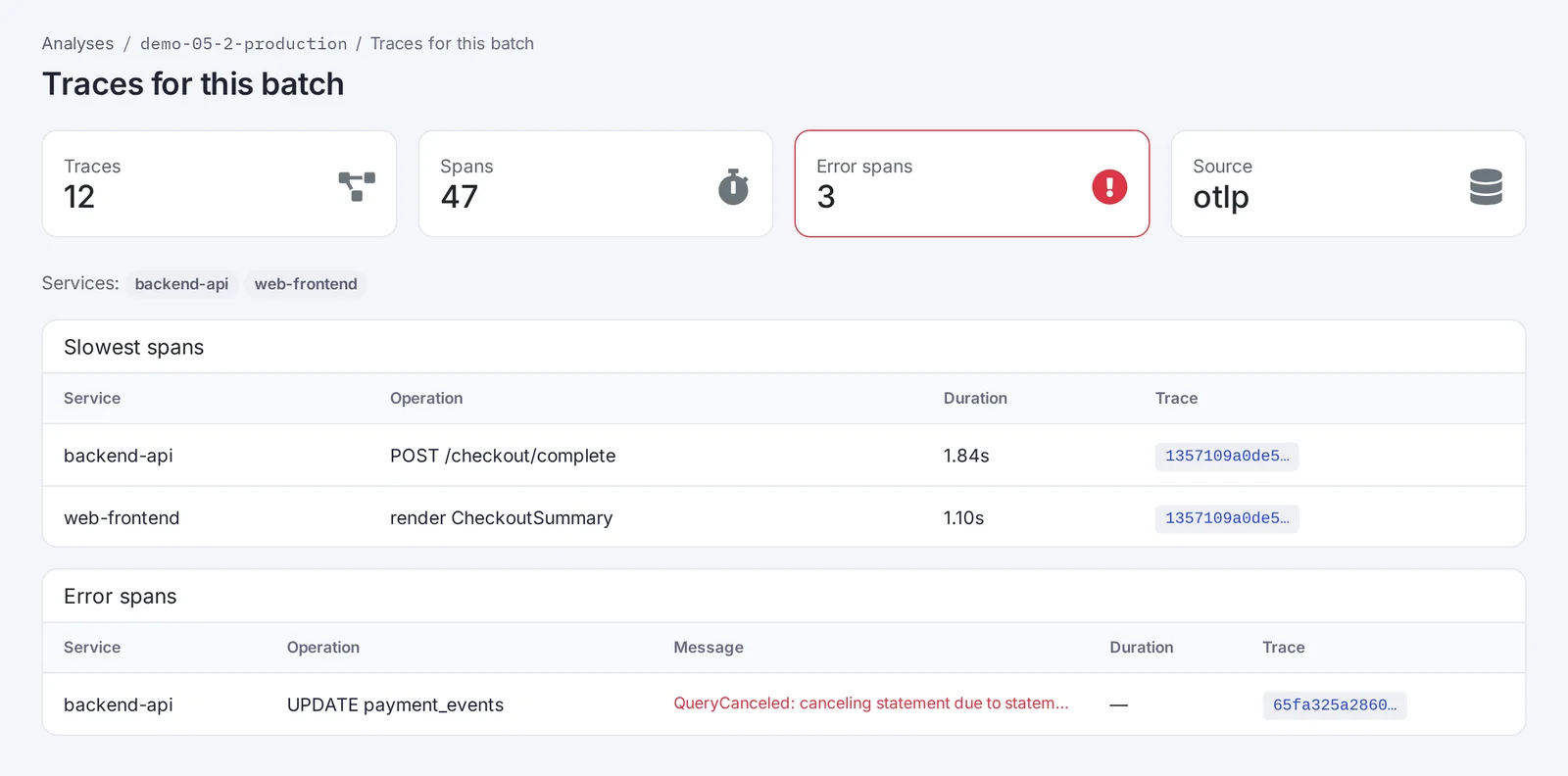
Task: Click the Error spans table section heading
Action: 121,596
